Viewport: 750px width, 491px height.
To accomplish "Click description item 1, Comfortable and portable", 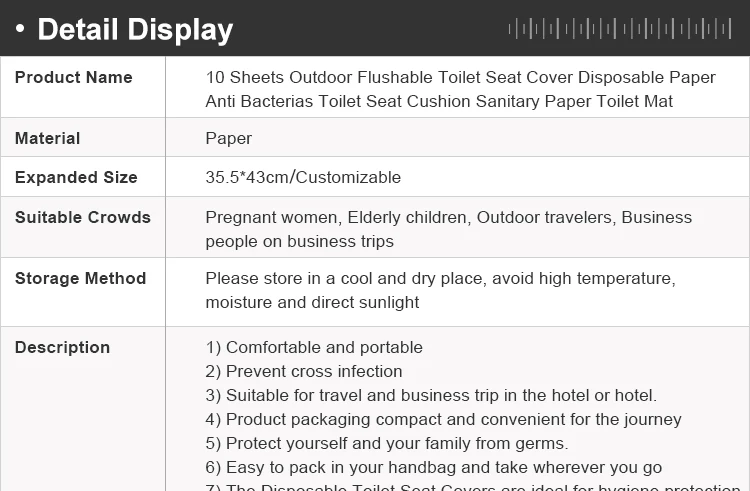I will pyautogui.click(x=314, y=348).
